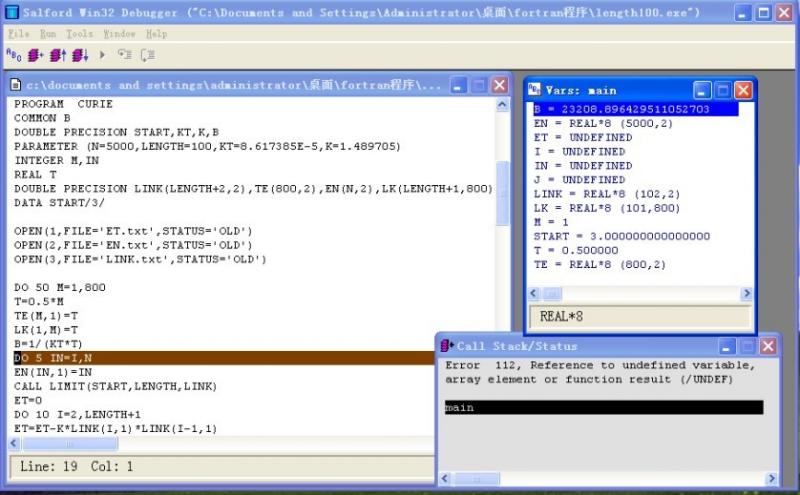Click source window vertical scrollbar thumb
Image resolution: width=800 pixels, height=495 pixels.
(503, 193)
